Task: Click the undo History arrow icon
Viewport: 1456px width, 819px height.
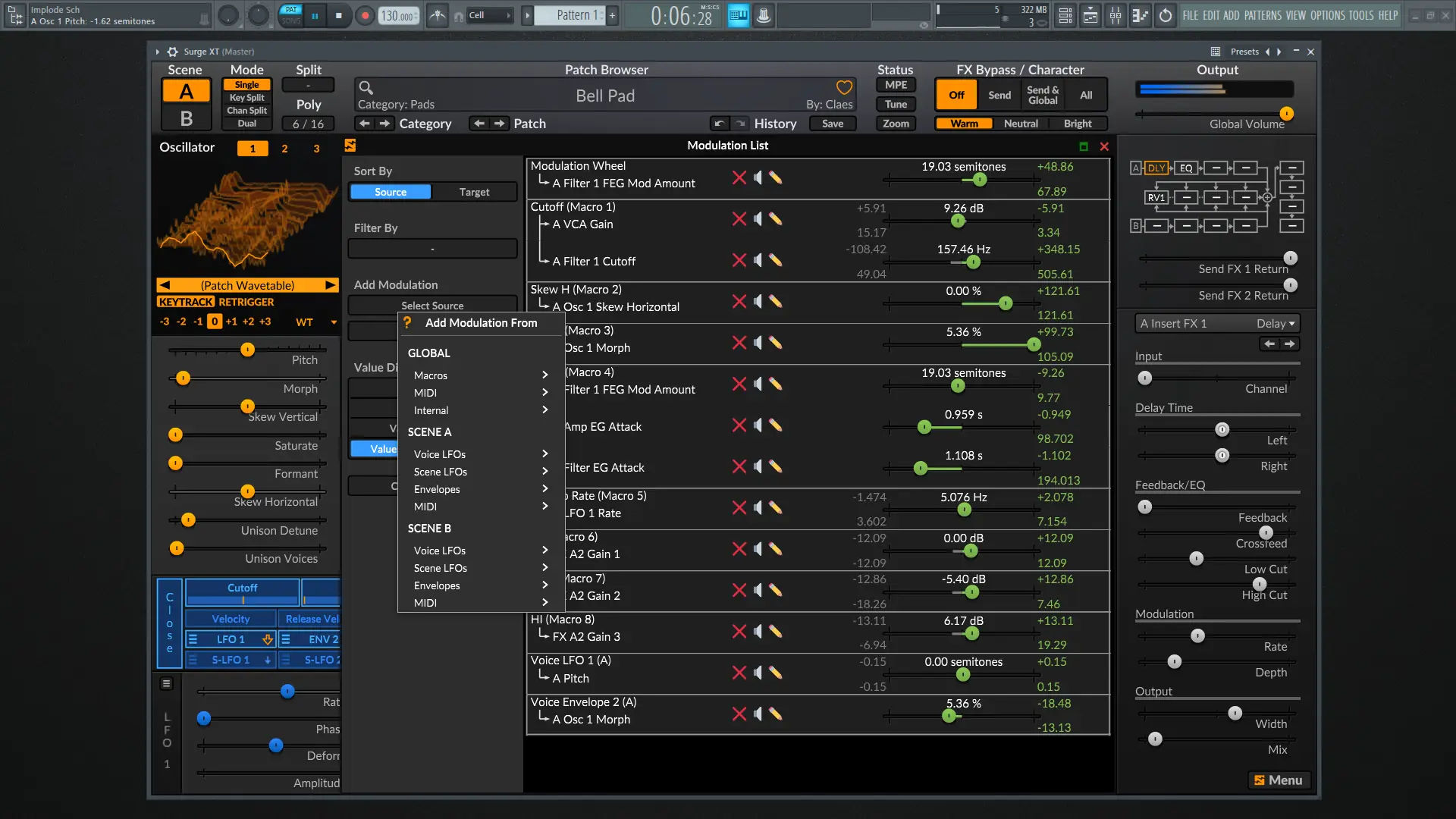Action: (x=720, y=124)
